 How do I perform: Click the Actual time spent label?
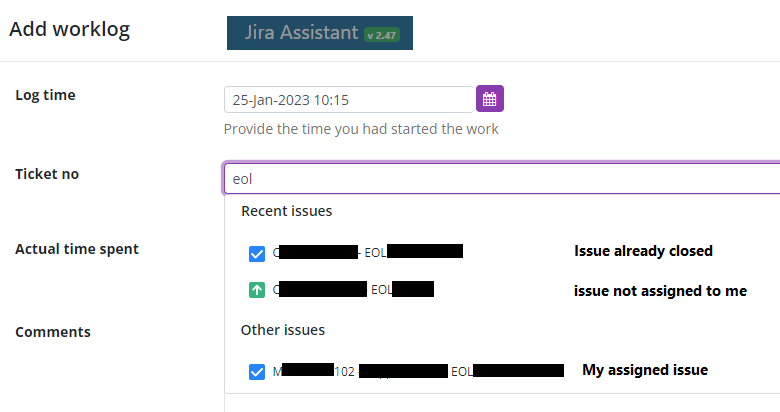pos(77,249)
